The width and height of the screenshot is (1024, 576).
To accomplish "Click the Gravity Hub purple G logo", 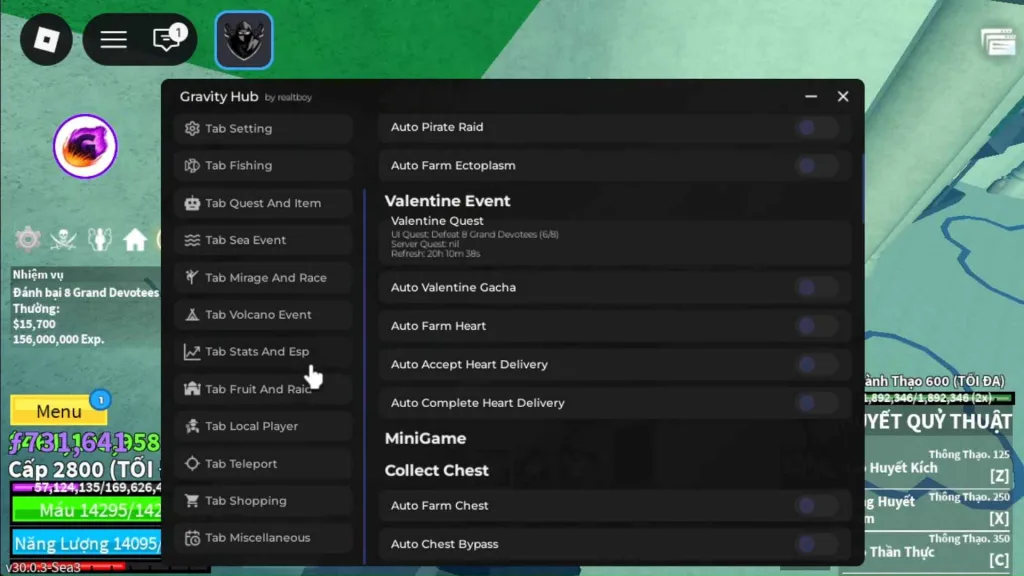I will click(86, 146).
